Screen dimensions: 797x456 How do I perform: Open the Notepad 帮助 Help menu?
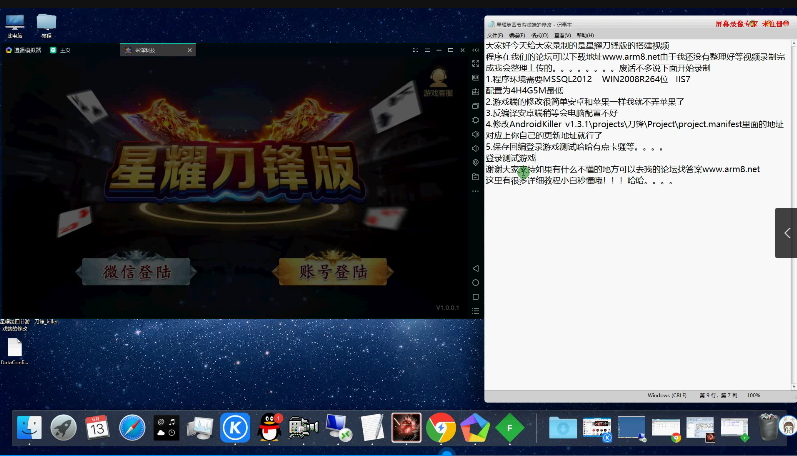pyautogui.click(x=585, y=35)
